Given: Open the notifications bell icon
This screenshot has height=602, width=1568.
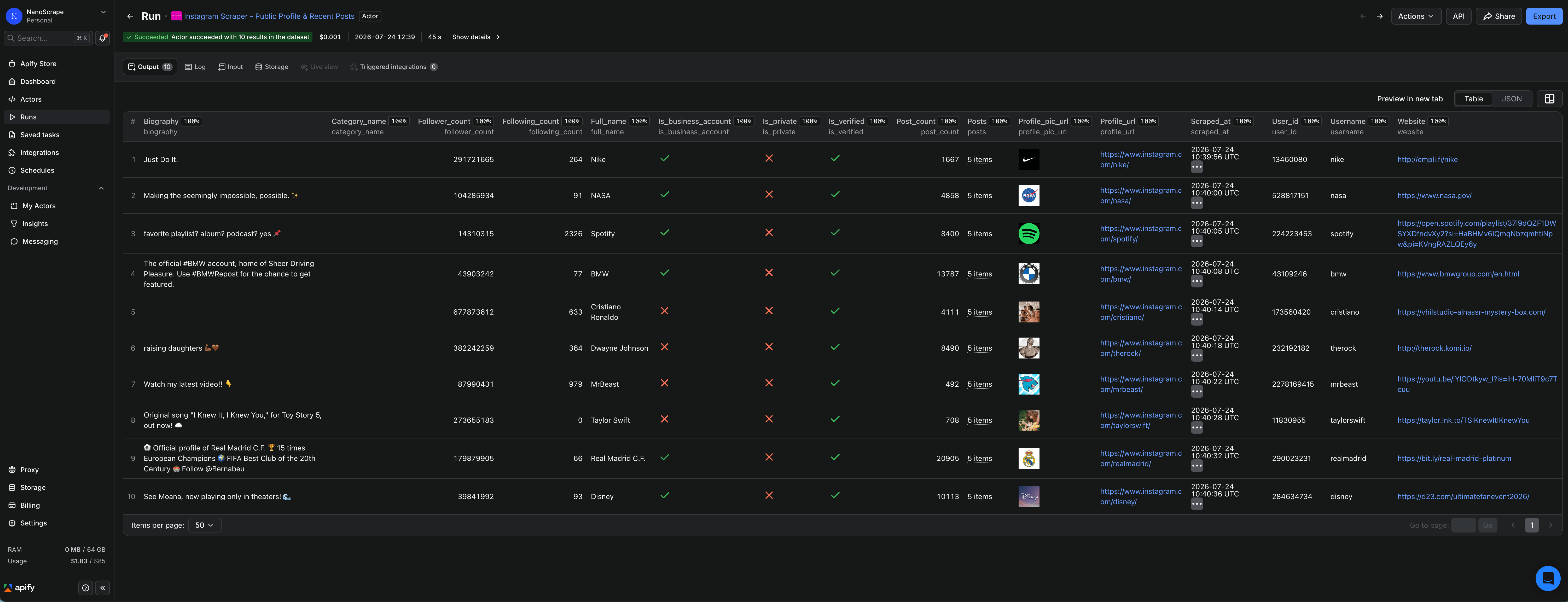Looking at the screenshot, I should [102, 38].
